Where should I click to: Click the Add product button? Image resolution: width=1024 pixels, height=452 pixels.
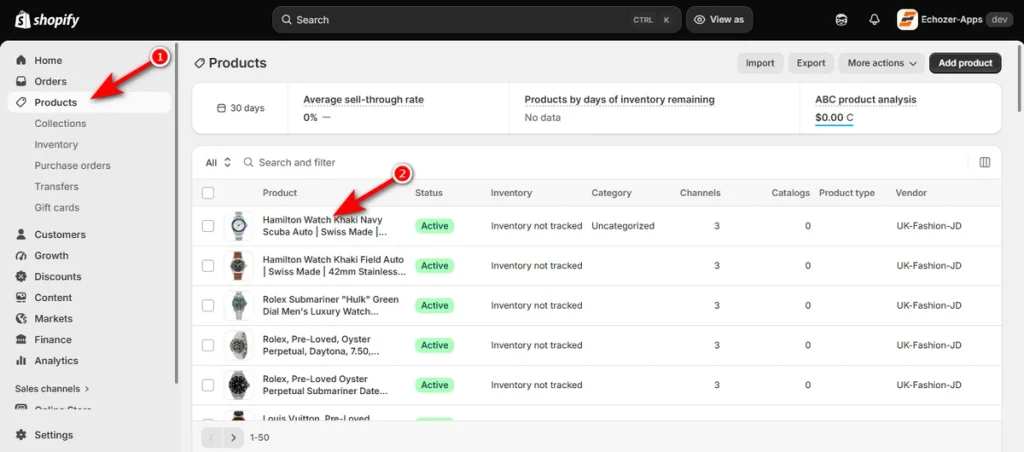965,63
